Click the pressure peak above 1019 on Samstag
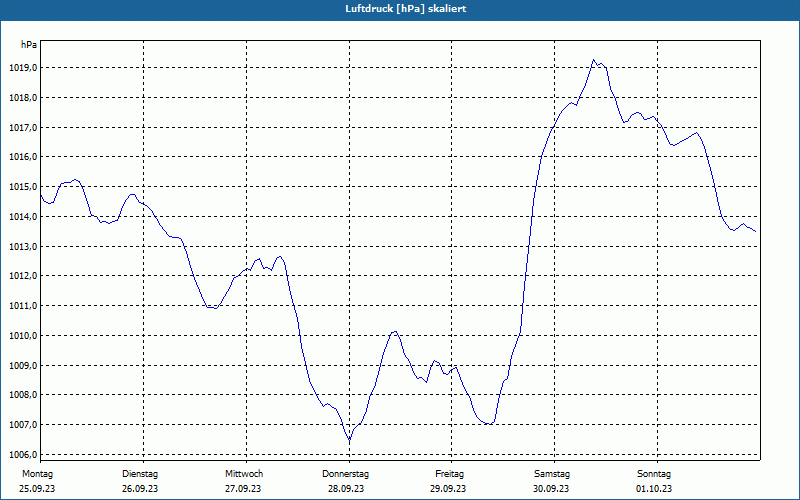Screen dimensions: 800x500 (593, 60)
